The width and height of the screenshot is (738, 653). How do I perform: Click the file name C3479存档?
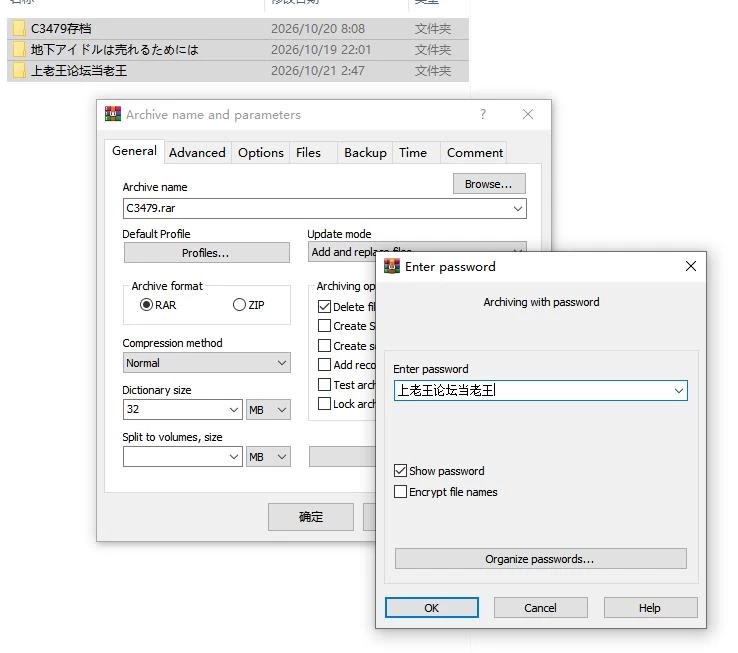coord(61,29)
